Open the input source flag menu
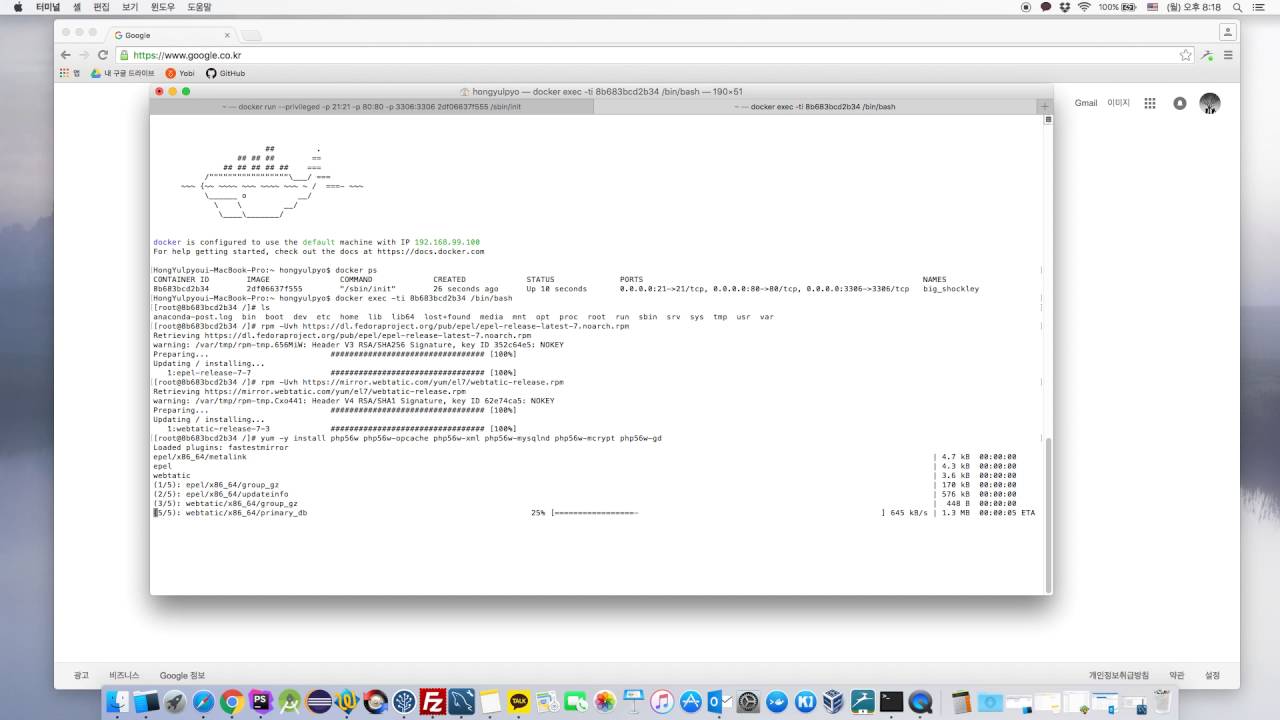 (1153, 7)
